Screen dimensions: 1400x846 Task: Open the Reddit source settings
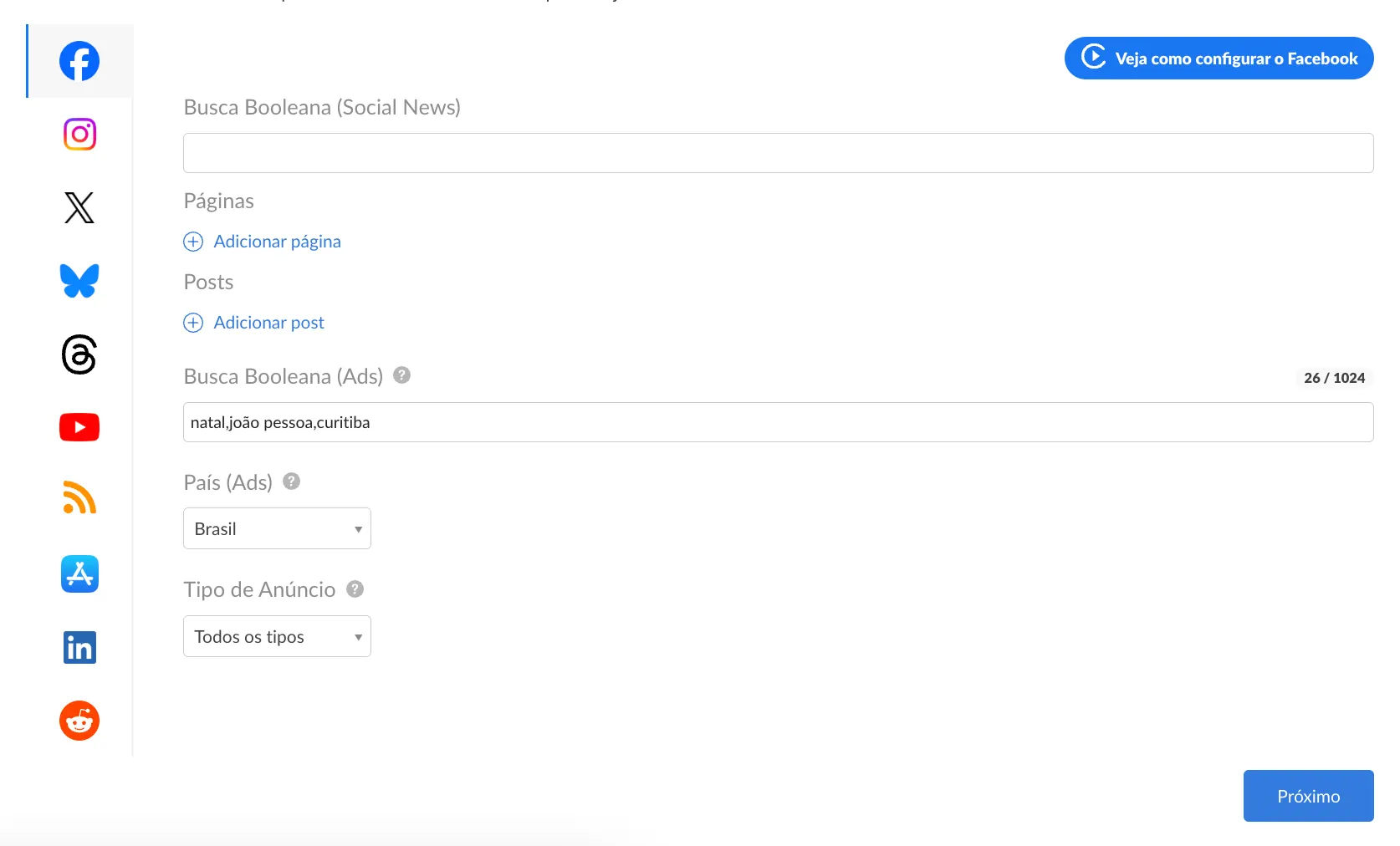point(79,721)
